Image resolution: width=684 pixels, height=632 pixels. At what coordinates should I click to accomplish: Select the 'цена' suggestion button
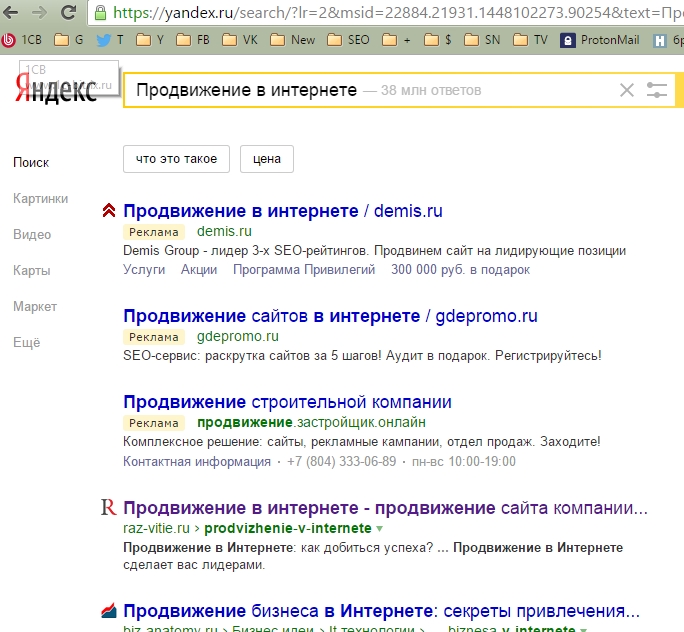[x=267, y=159]
